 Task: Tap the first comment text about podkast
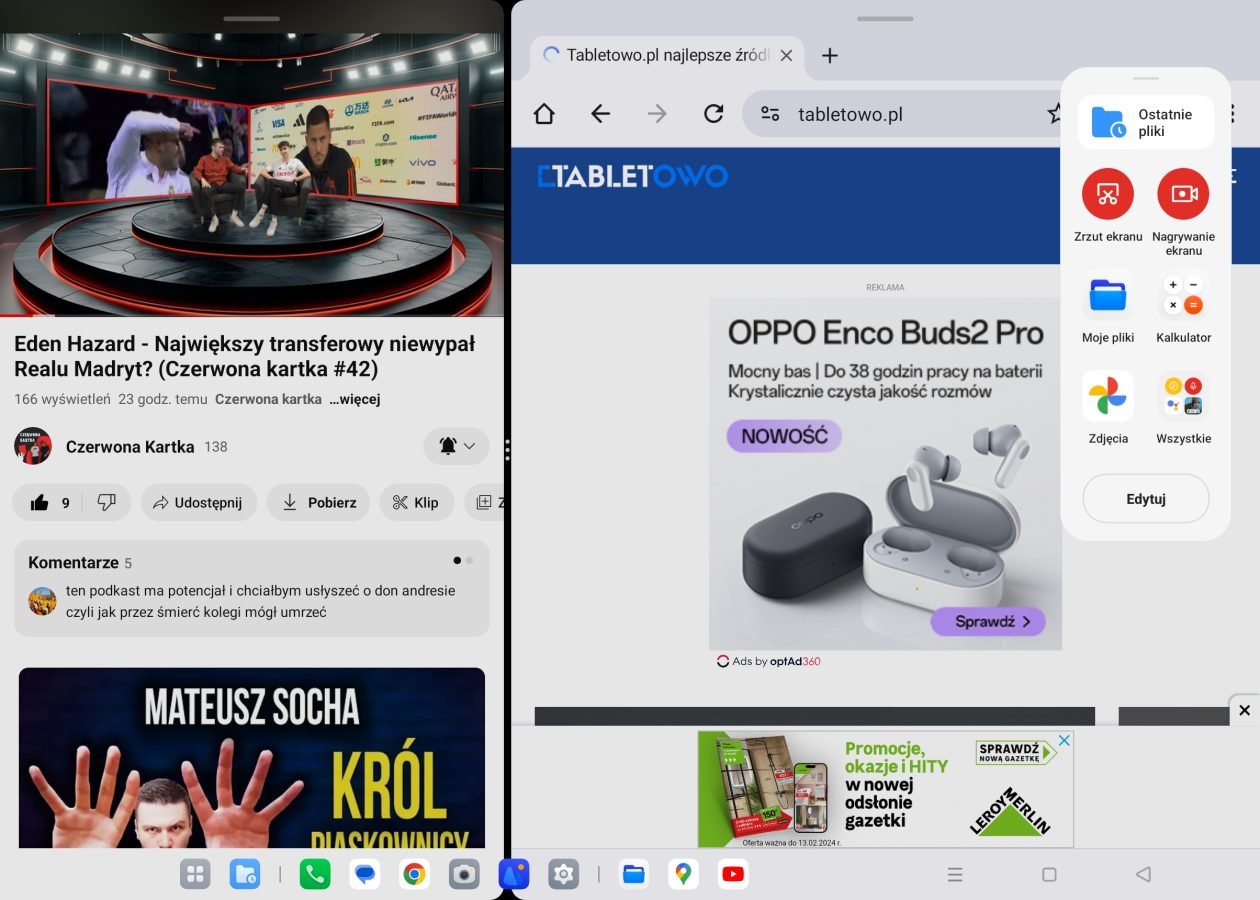pos(260,601)
